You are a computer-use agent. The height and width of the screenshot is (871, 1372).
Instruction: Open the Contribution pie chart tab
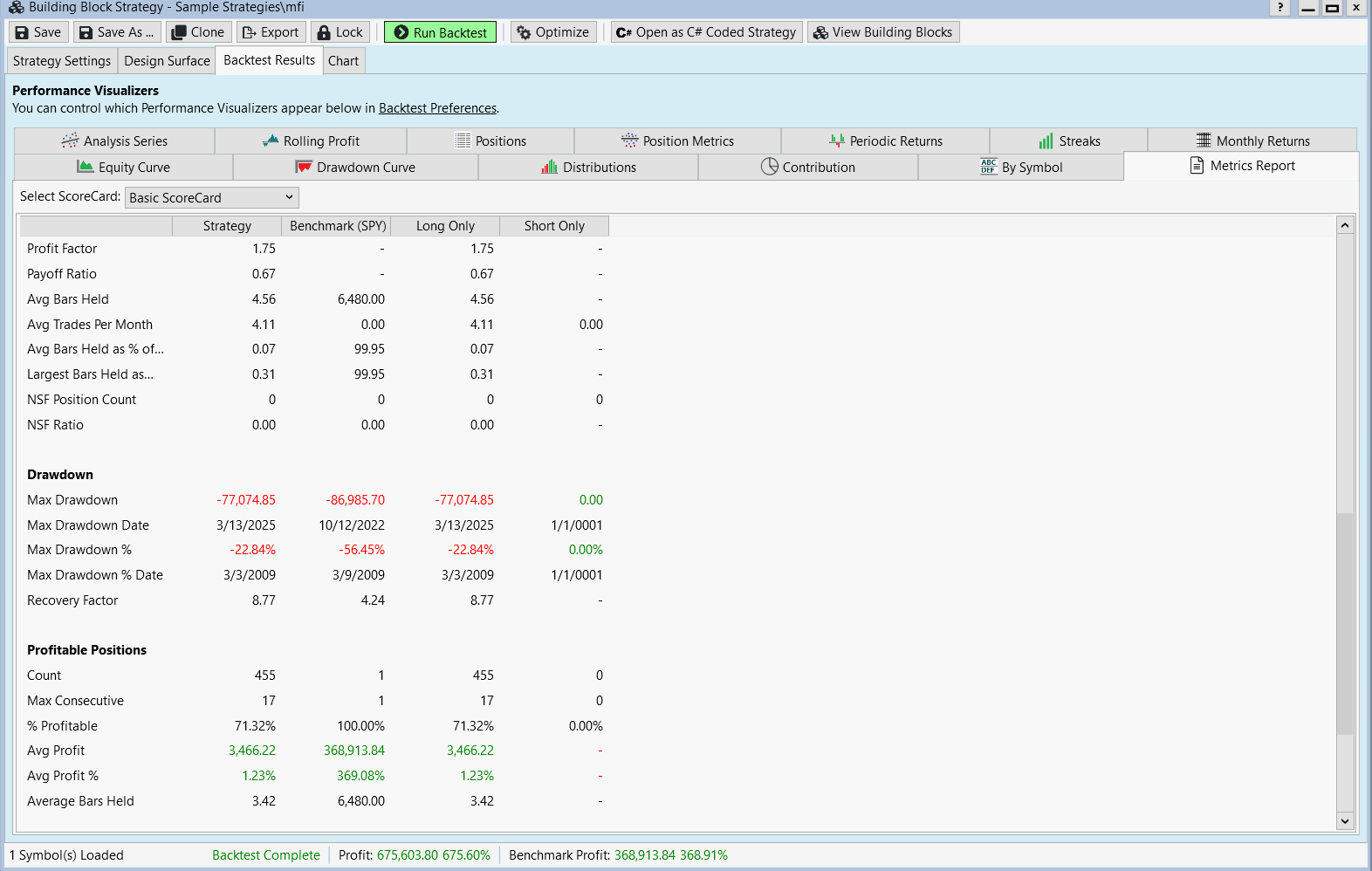(807, 168)
